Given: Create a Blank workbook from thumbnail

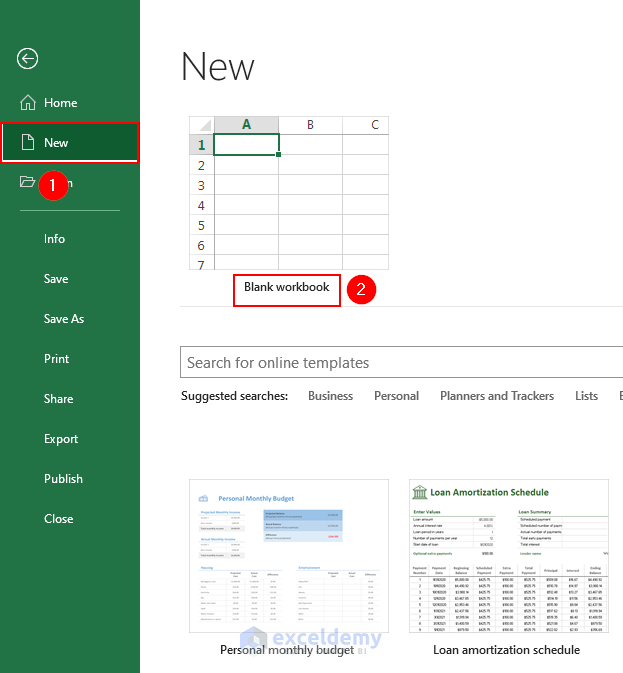Looking at the screenshot, I should click(x=289, y=193).
